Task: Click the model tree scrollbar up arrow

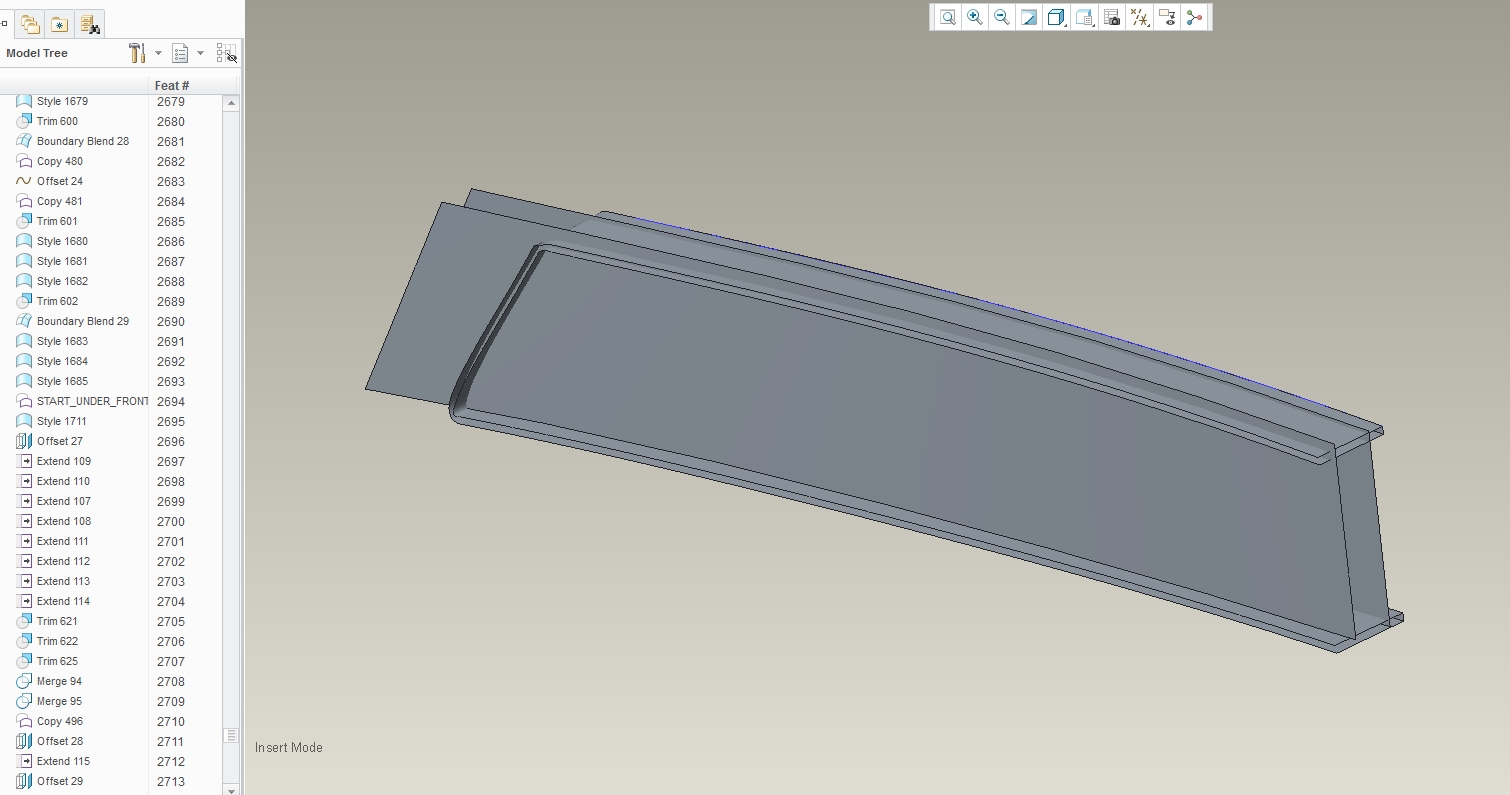Action: point(231,103)
